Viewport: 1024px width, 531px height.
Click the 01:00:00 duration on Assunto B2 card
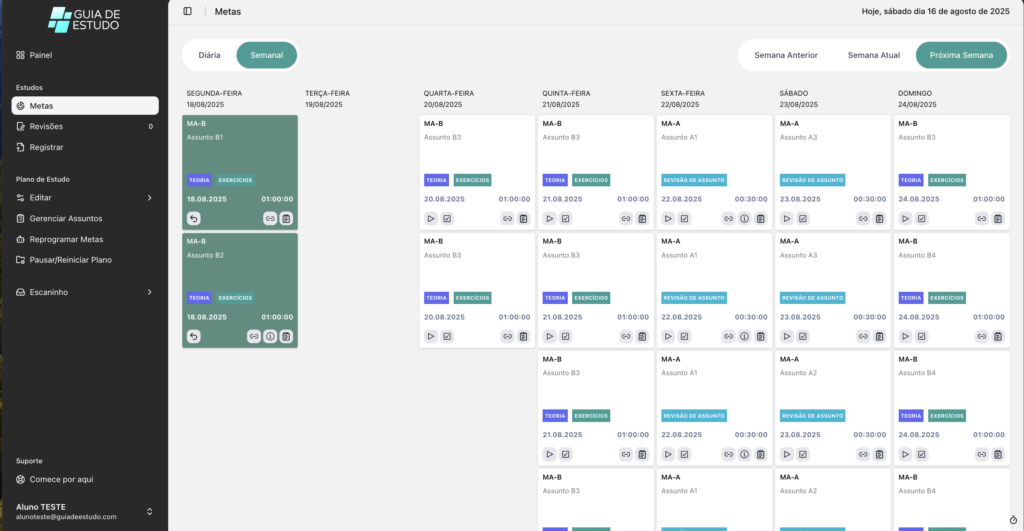[278, 317]
